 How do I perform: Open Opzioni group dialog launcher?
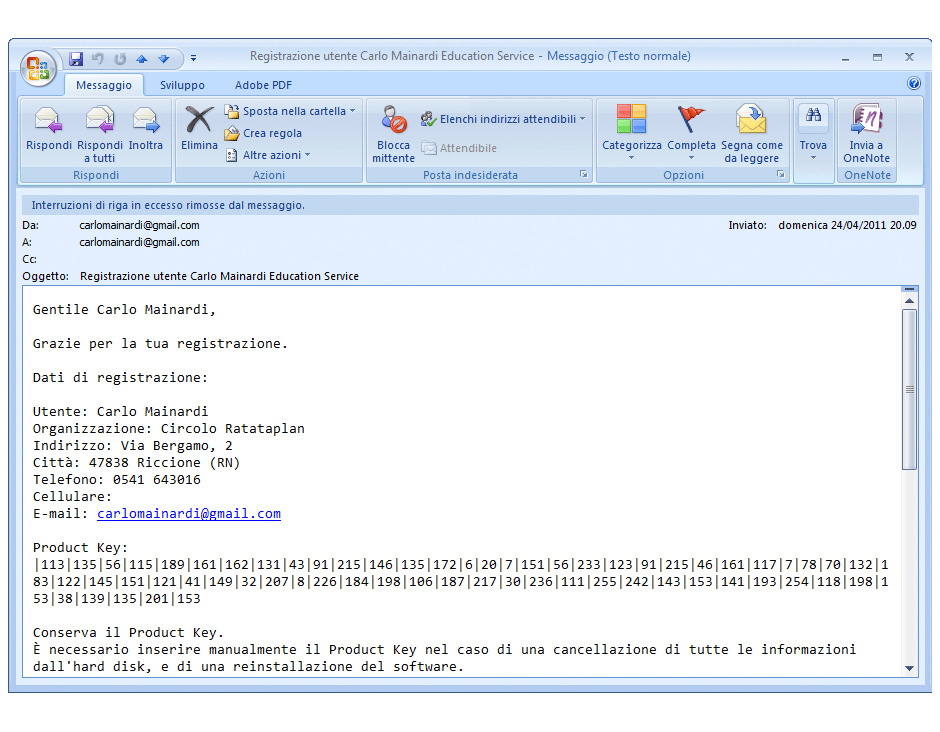[x=781, y=174]
